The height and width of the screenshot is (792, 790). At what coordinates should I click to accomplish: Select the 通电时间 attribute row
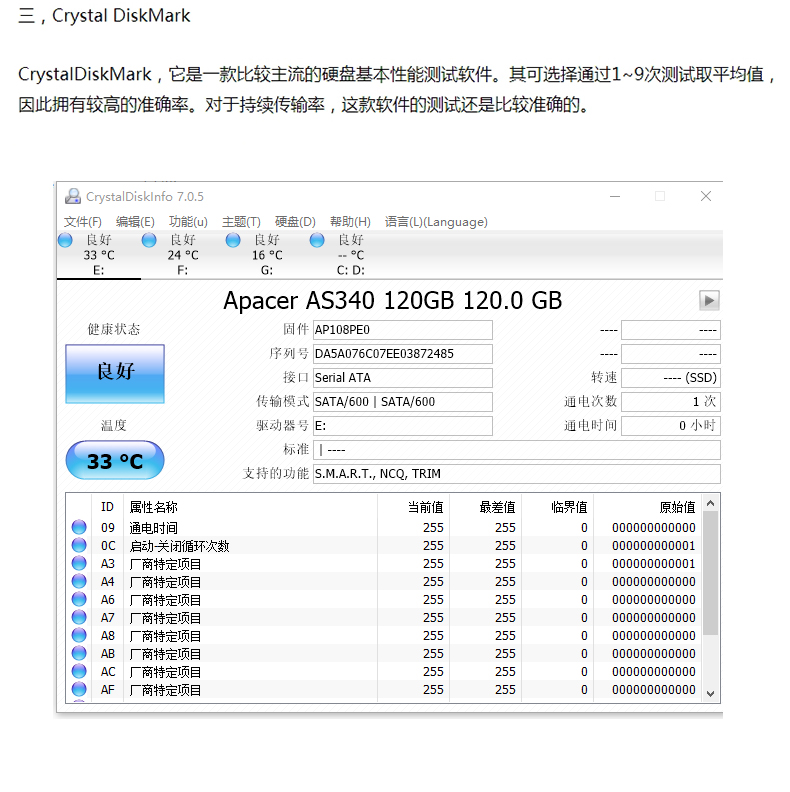point(383,527)
